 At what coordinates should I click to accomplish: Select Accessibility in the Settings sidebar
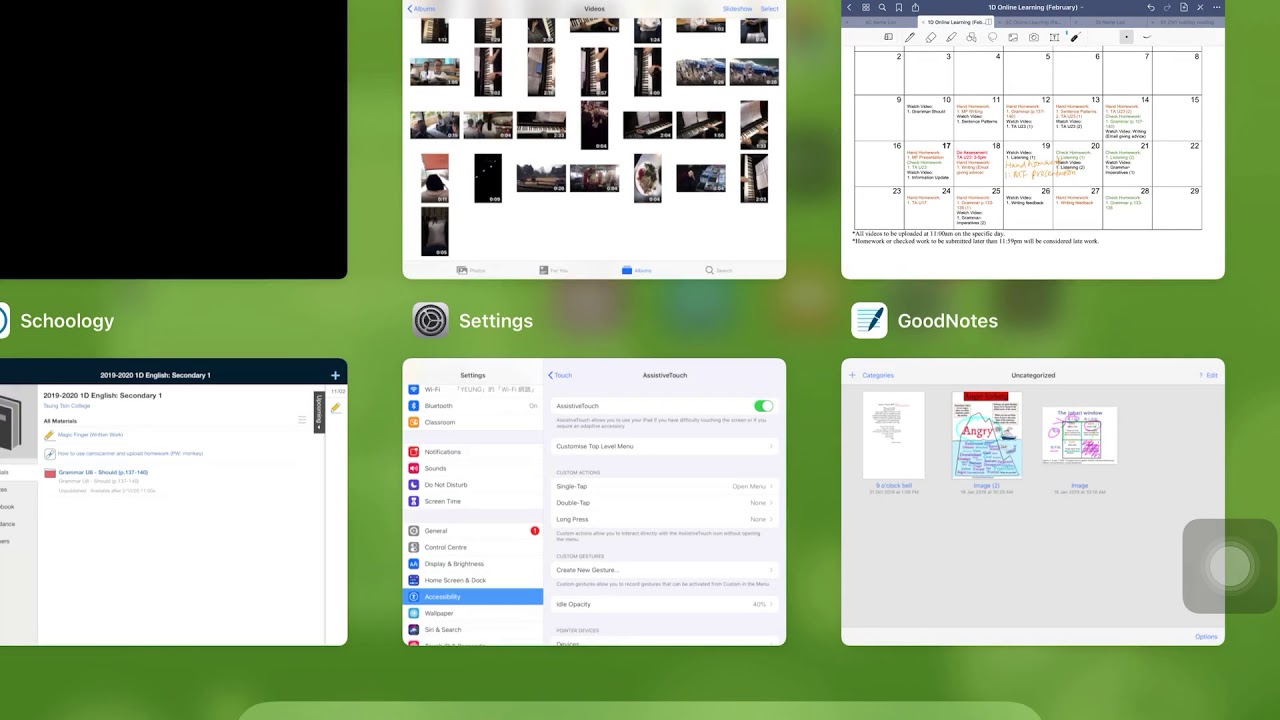click(x=473, y=597)
